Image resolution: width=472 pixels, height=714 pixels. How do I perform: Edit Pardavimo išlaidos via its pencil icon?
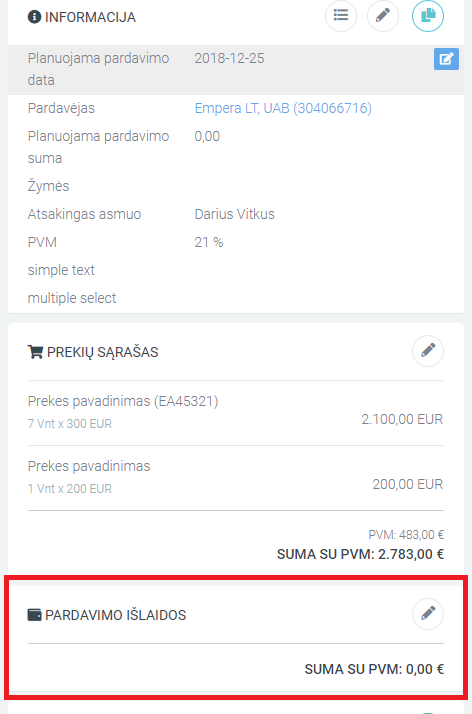click(x=428, y=614)
